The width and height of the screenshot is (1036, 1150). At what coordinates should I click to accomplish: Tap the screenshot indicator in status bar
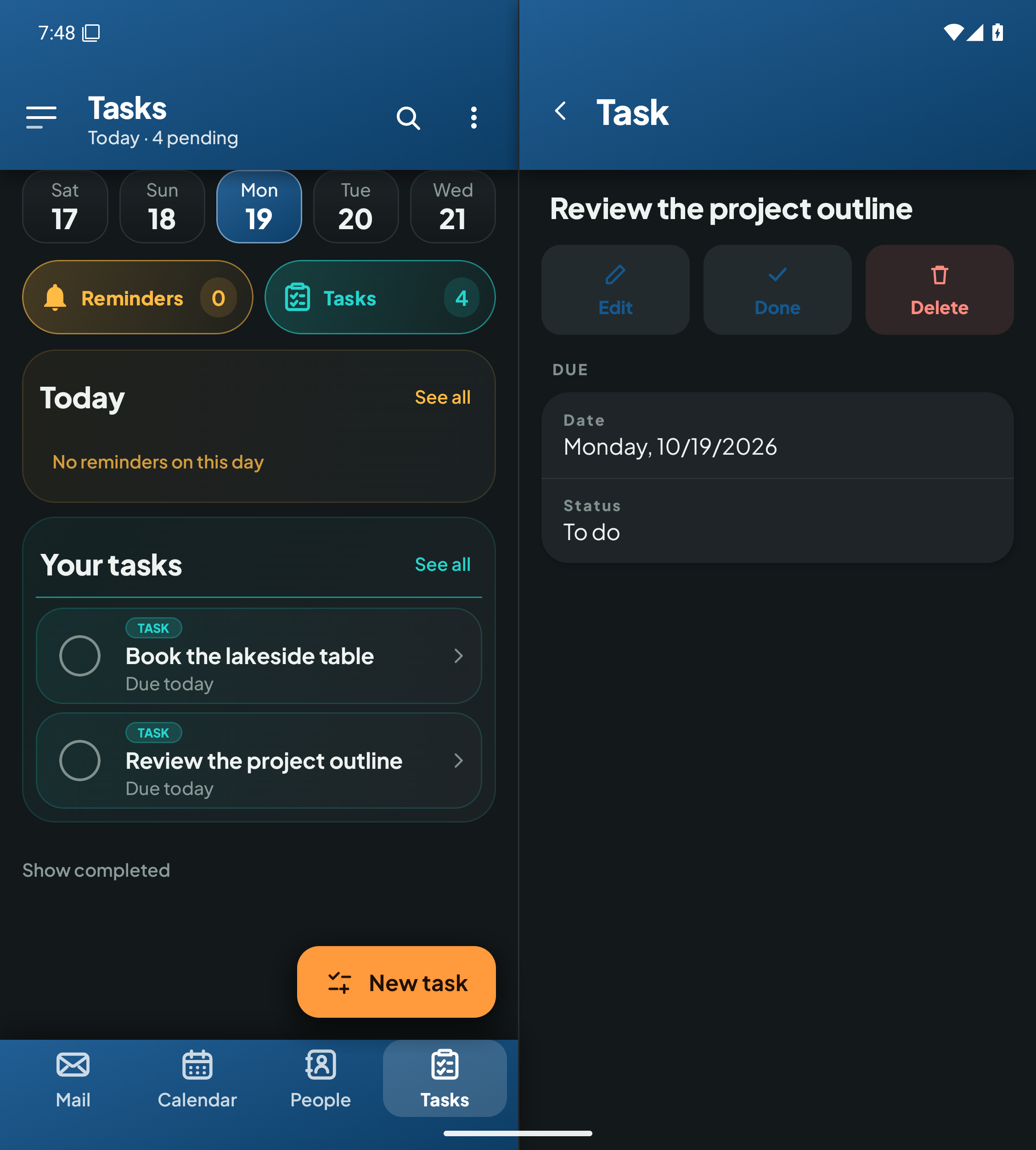point(91,33)
